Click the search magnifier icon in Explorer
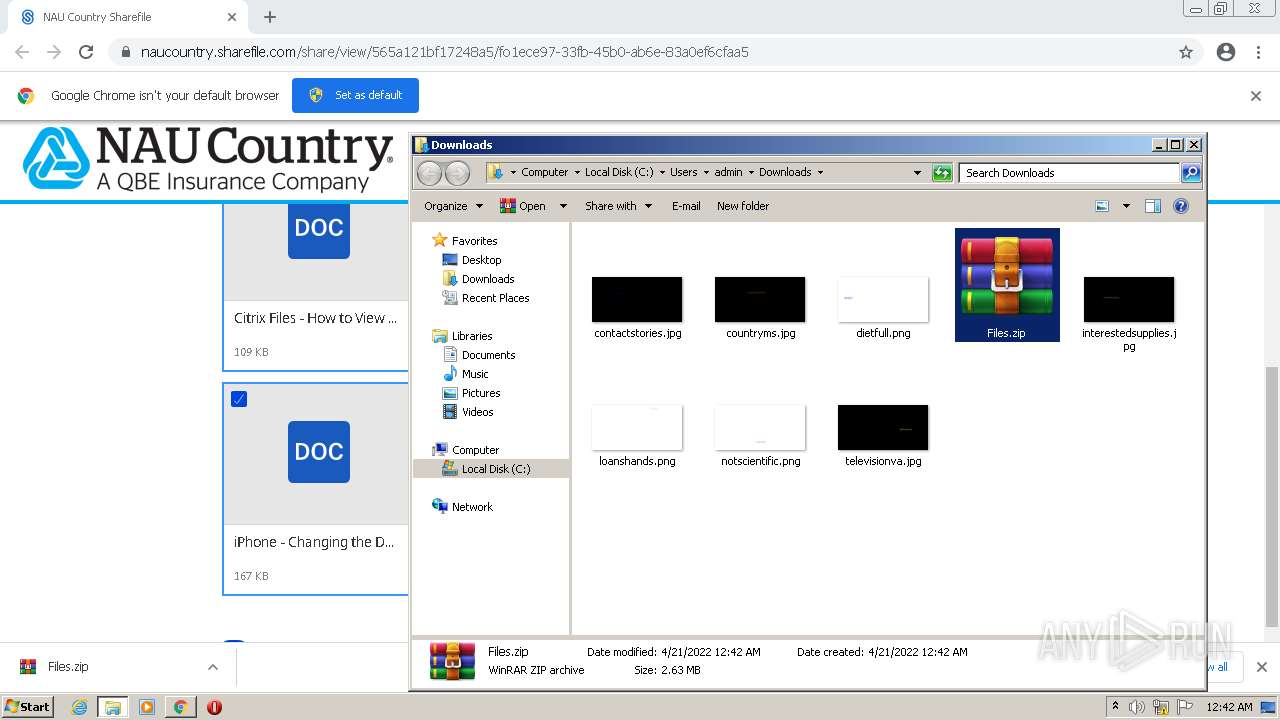The image size is (1280, 720). (x=1191, y=173)
